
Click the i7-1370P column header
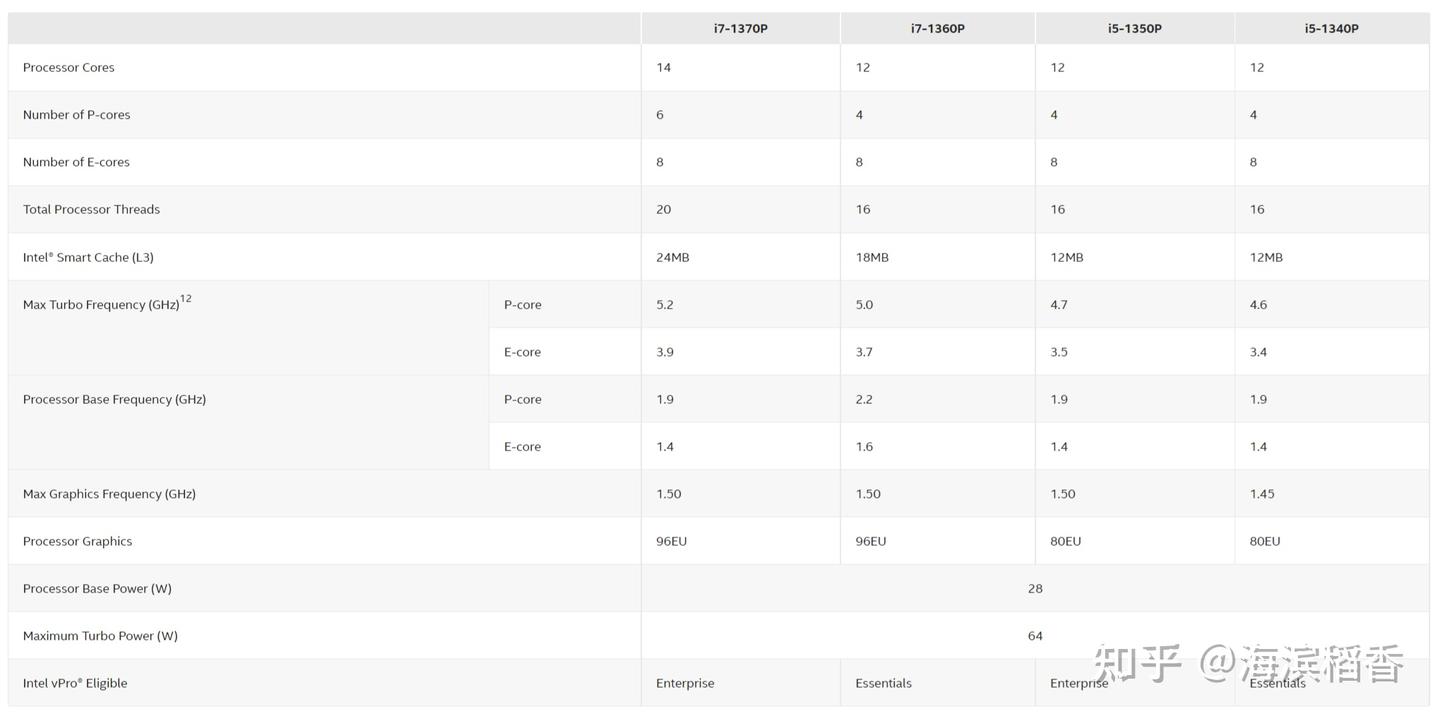[x=740, y=29]
